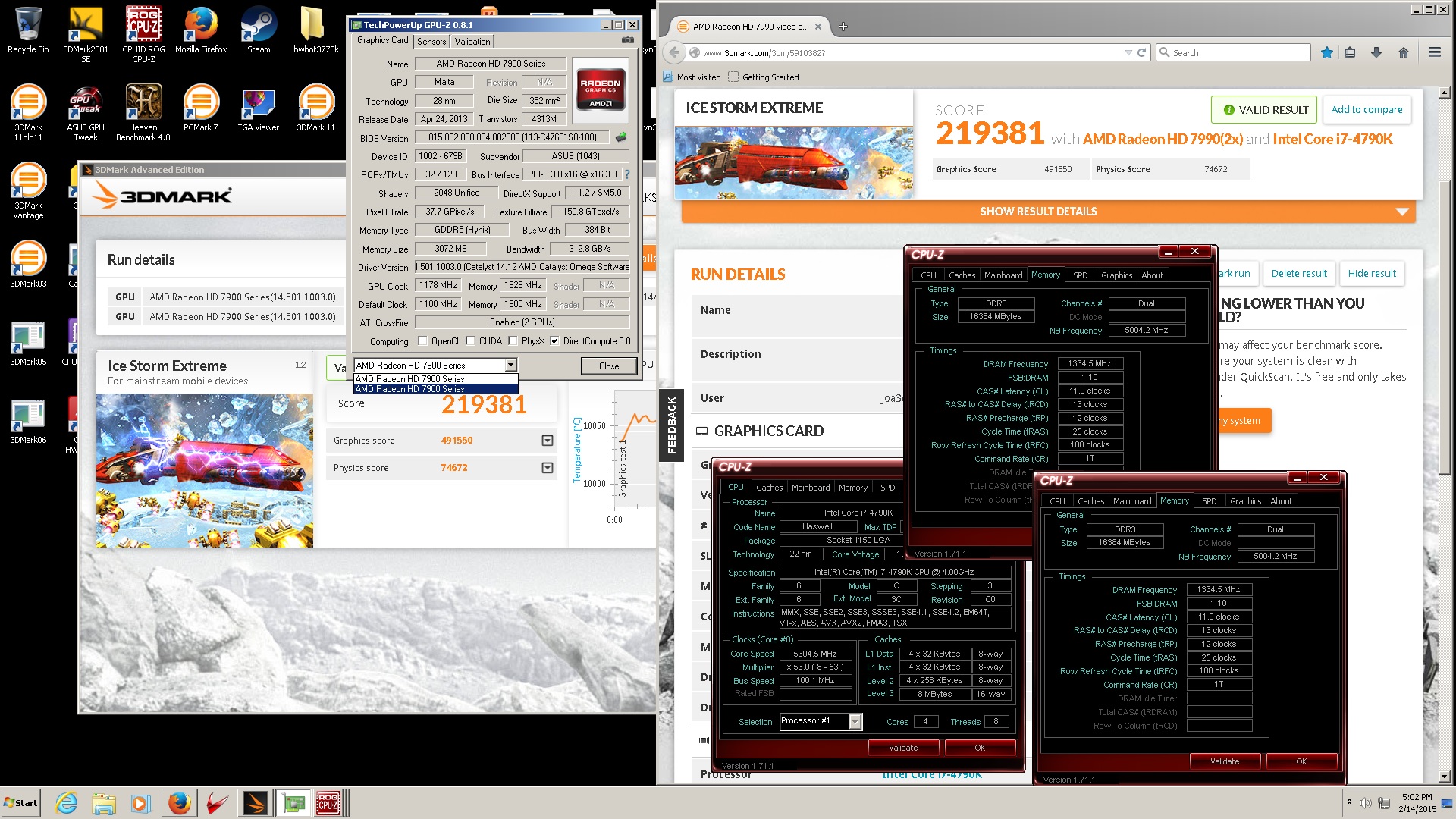Open Internet Explorer from taskbar

pos(67,803)
